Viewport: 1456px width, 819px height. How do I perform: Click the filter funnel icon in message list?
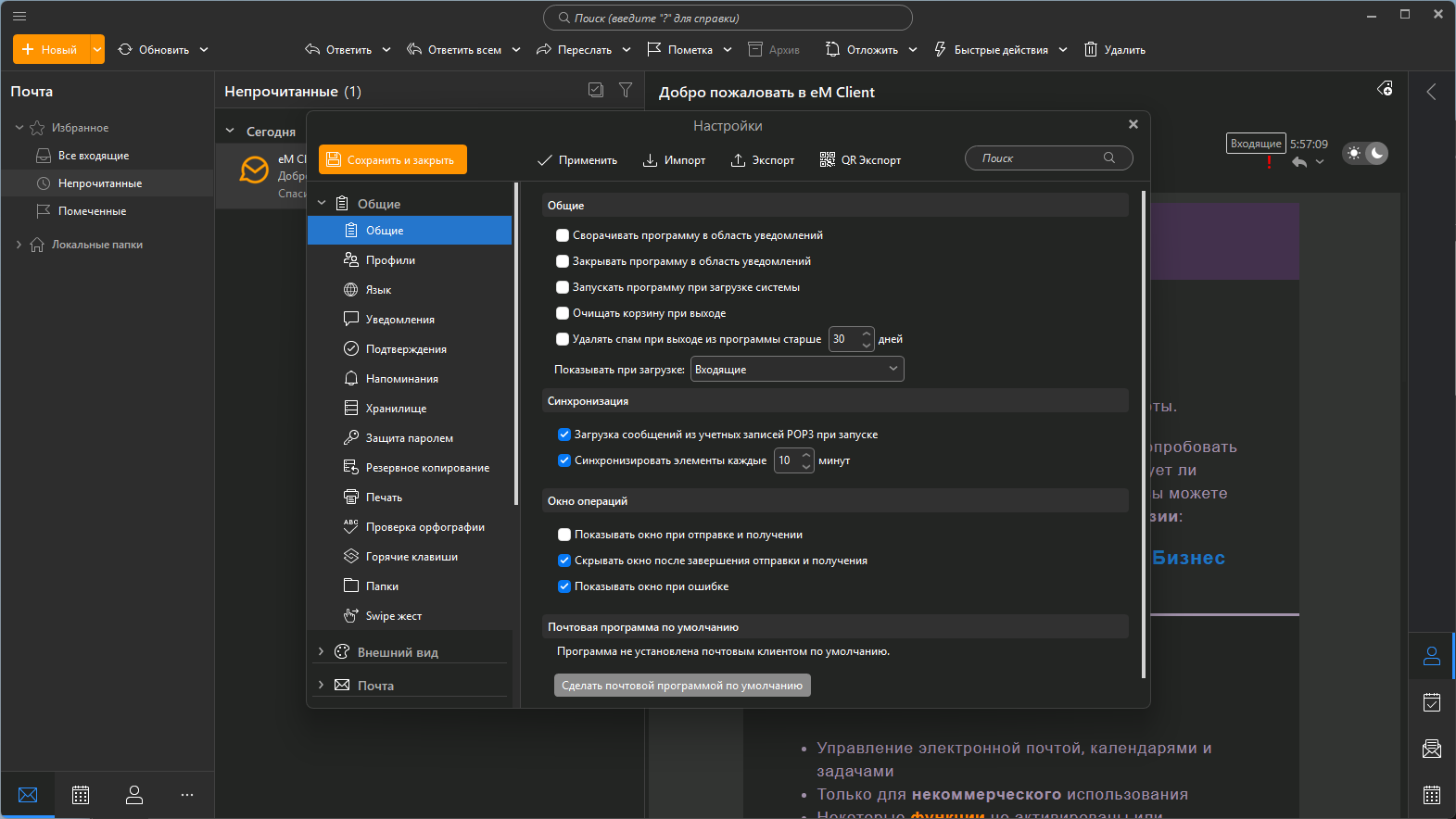point(626,90)
